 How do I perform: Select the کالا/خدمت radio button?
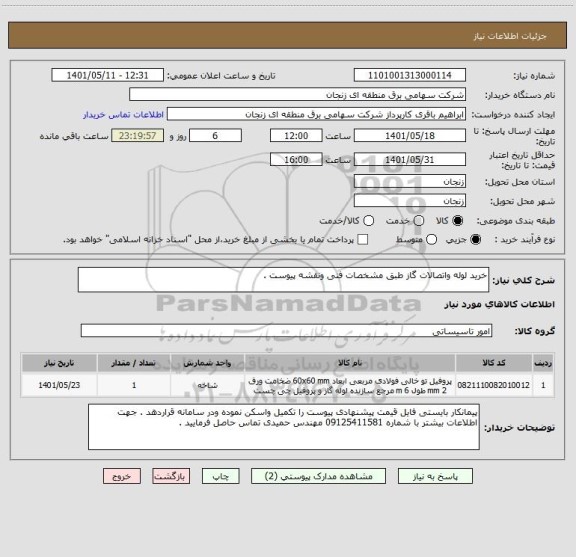pyautogui.click(x=368, y=220)
